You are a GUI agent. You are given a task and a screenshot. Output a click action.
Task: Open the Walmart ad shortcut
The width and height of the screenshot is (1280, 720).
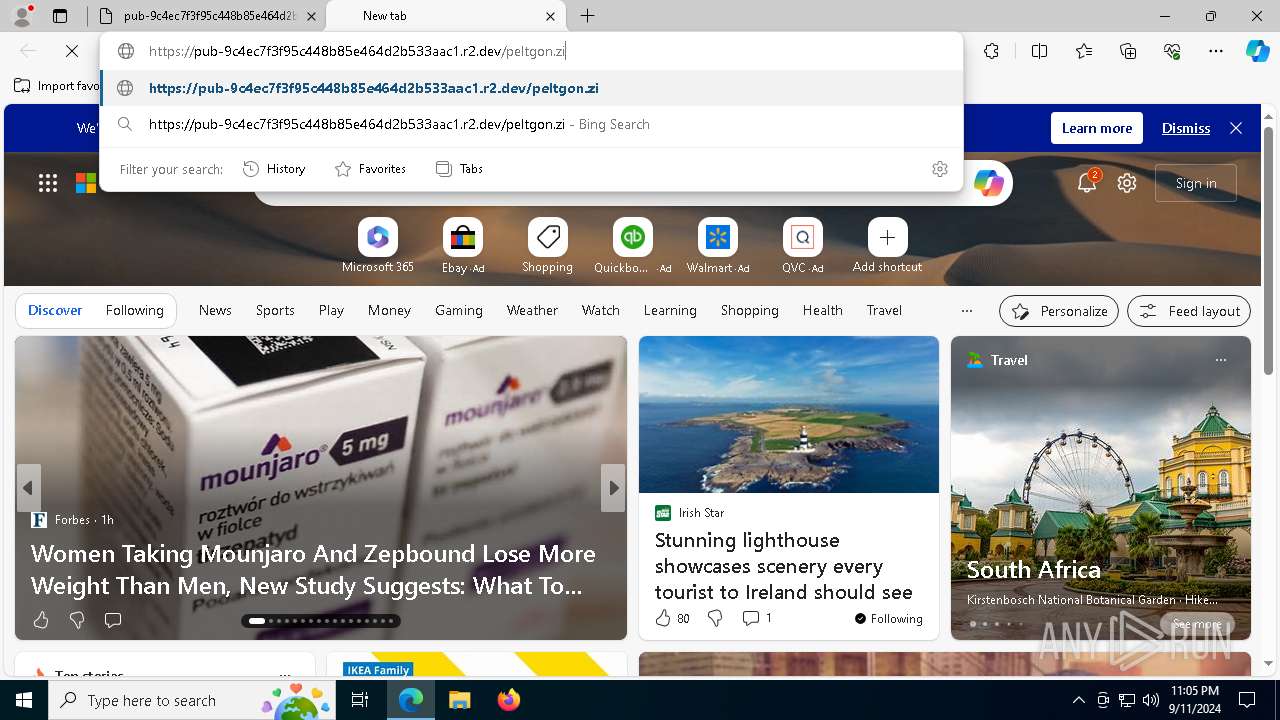click(x=718, y=246)
